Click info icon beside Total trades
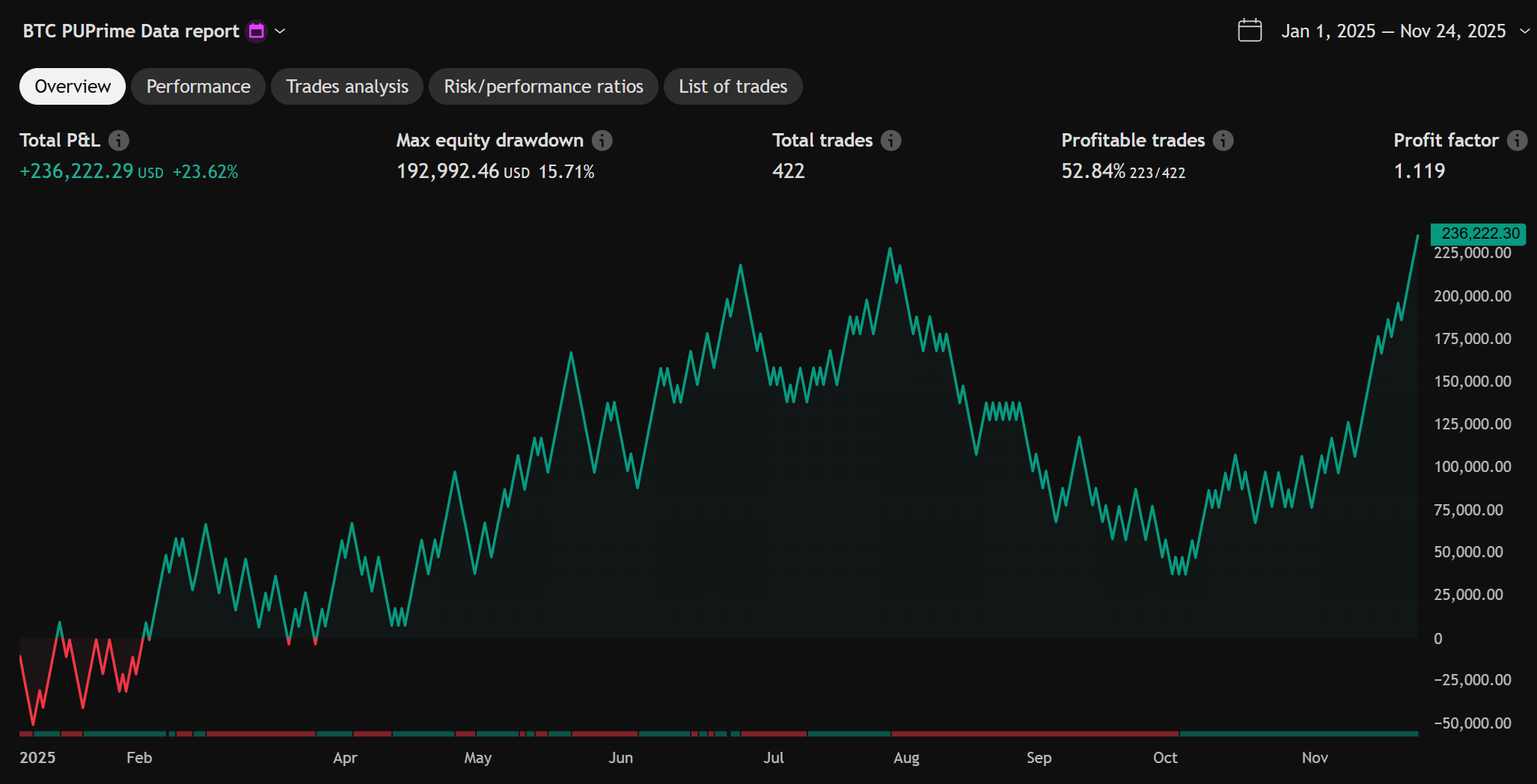1537x784 pixels. [x=890, y=141]
